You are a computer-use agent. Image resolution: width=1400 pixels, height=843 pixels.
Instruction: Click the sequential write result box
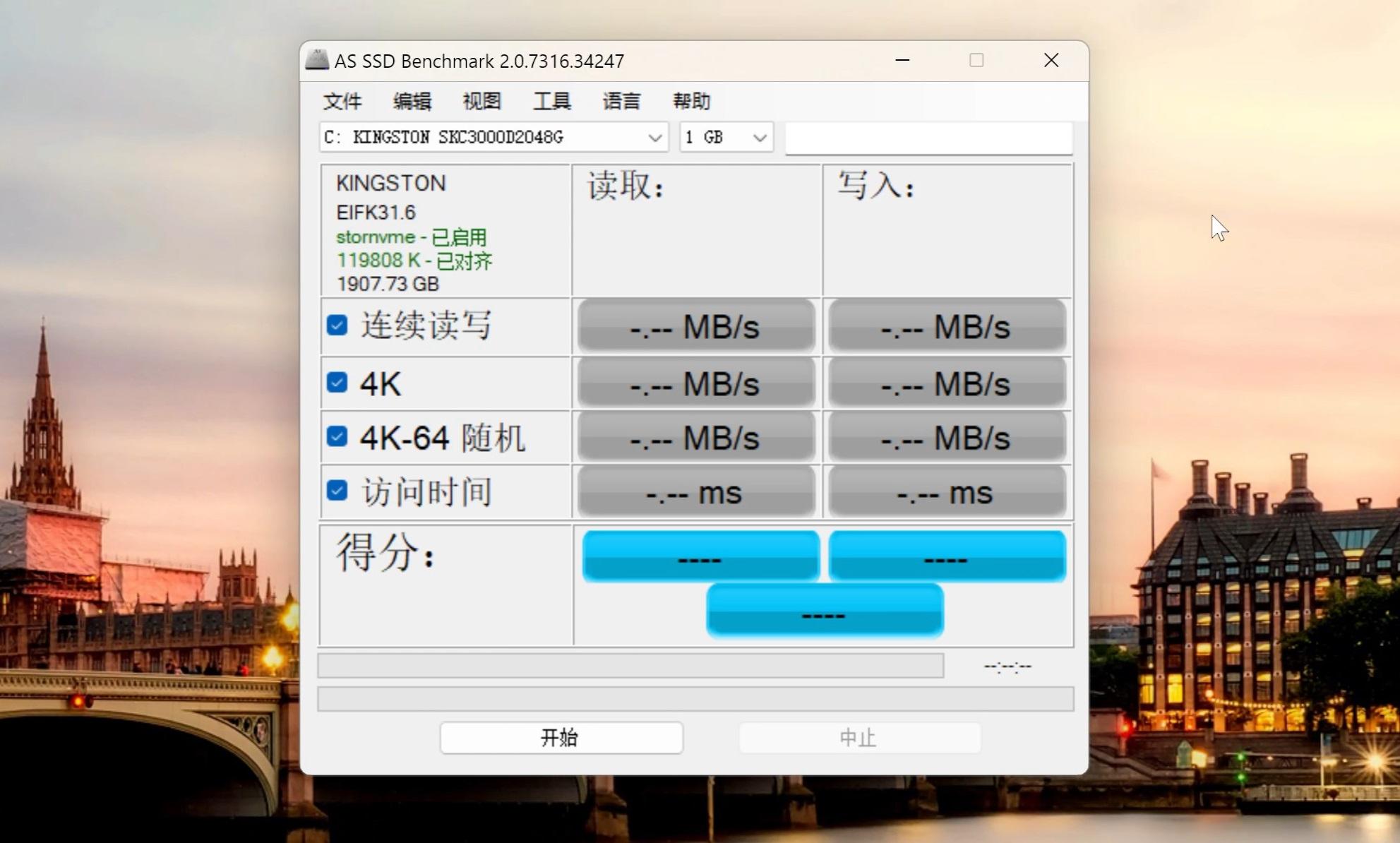click(x=947, y=326)
